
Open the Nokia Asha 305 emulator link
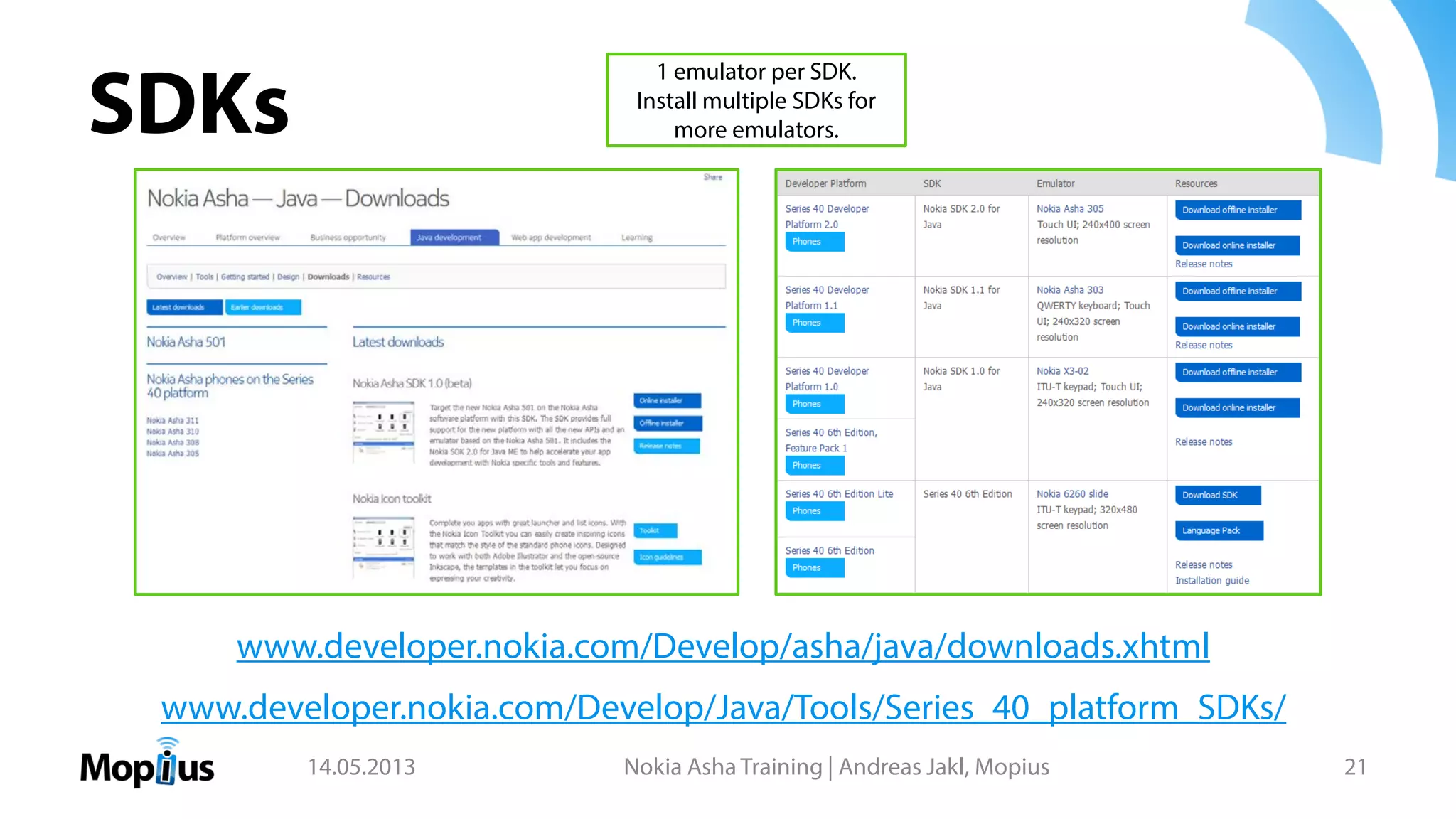[1070, 209]
